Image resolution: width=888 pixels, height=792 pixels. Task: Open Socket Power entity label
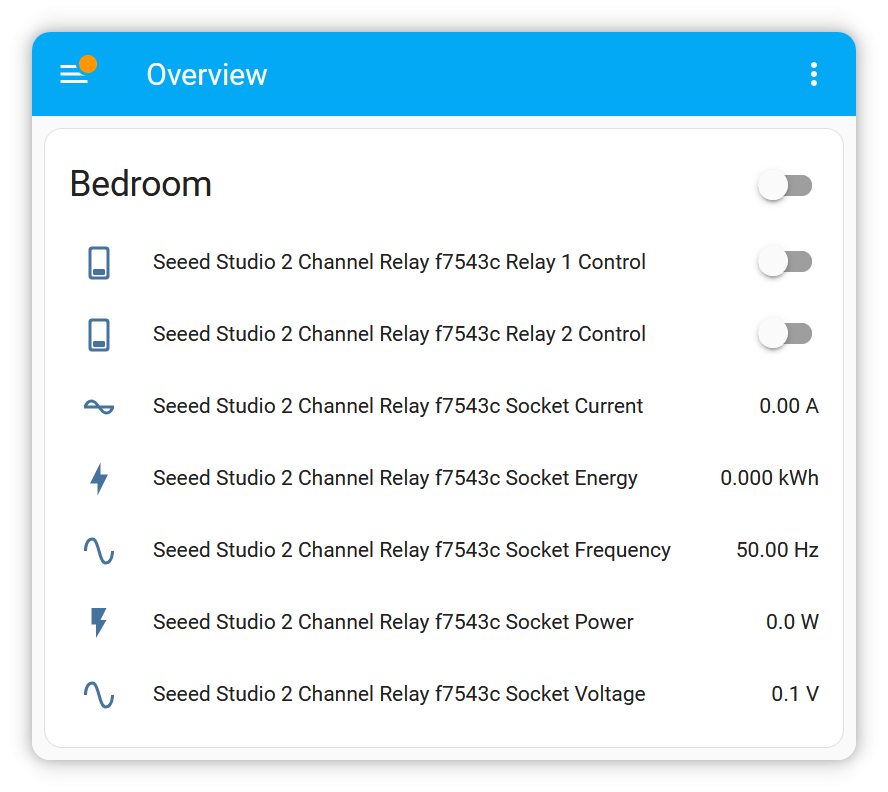pyautogui.click(x=393, y=622)
